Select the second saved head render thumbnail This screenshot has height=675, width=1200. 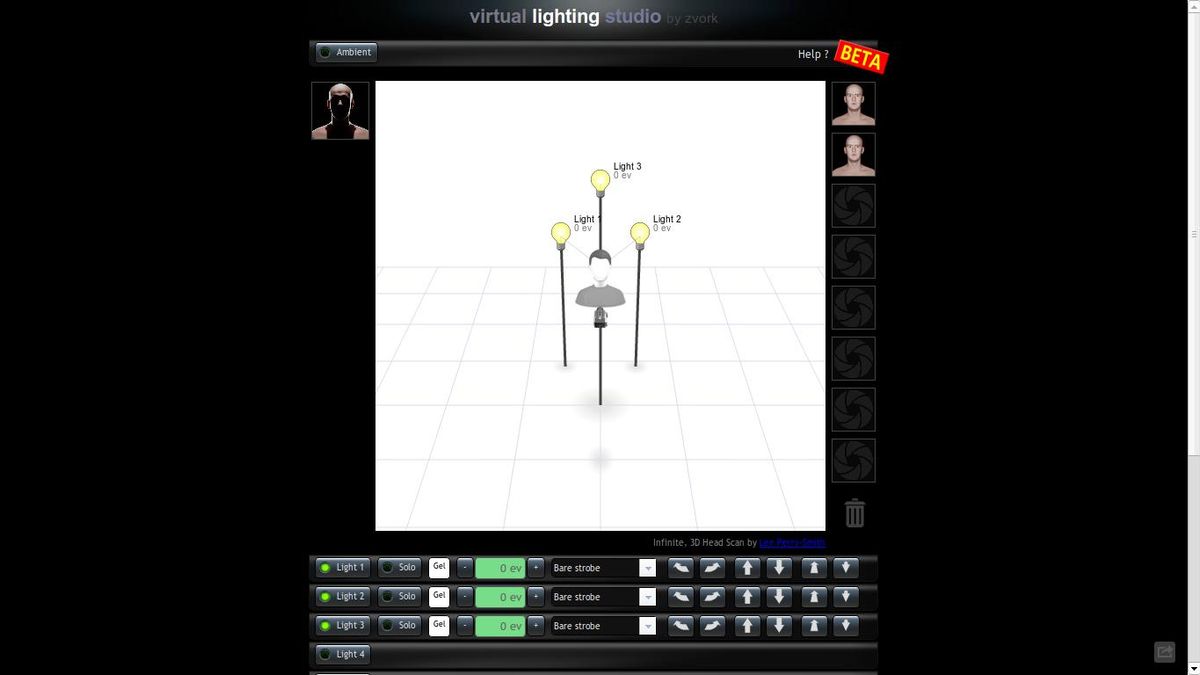854,155
